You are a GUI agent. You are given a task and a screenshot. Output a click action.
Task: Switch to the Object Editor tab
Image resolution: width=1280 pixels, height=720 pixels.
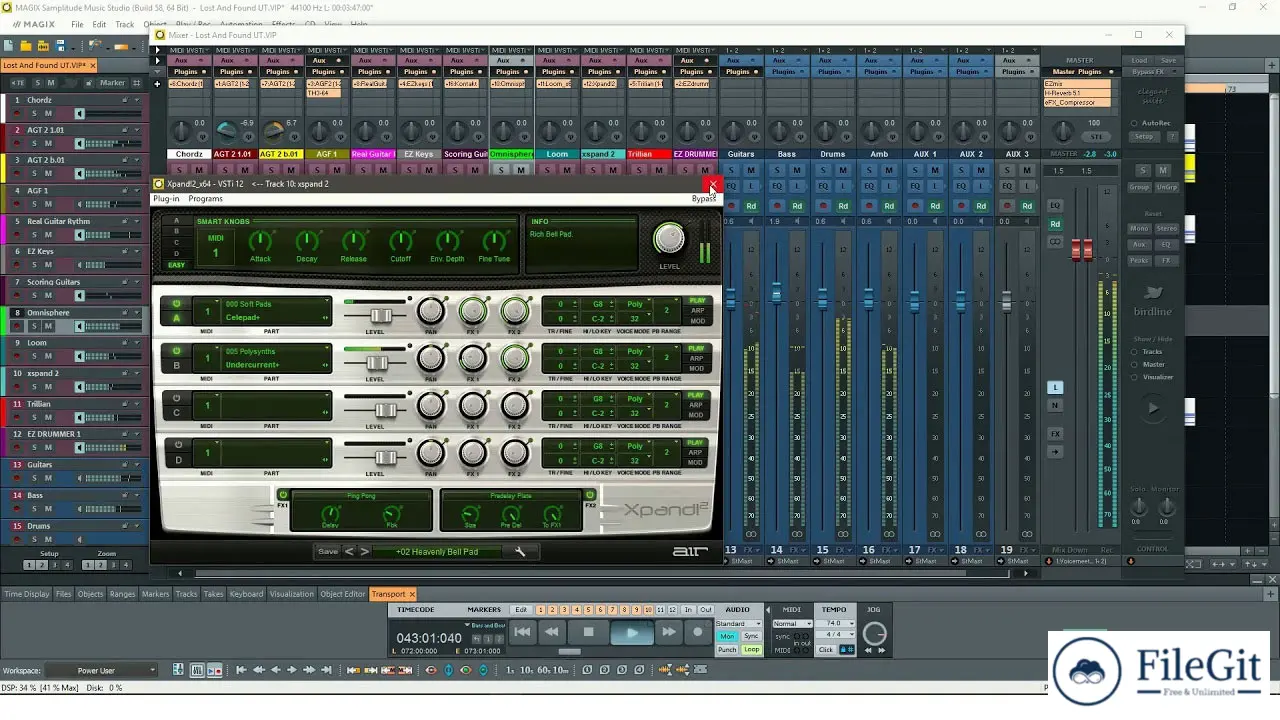point(343,594)
